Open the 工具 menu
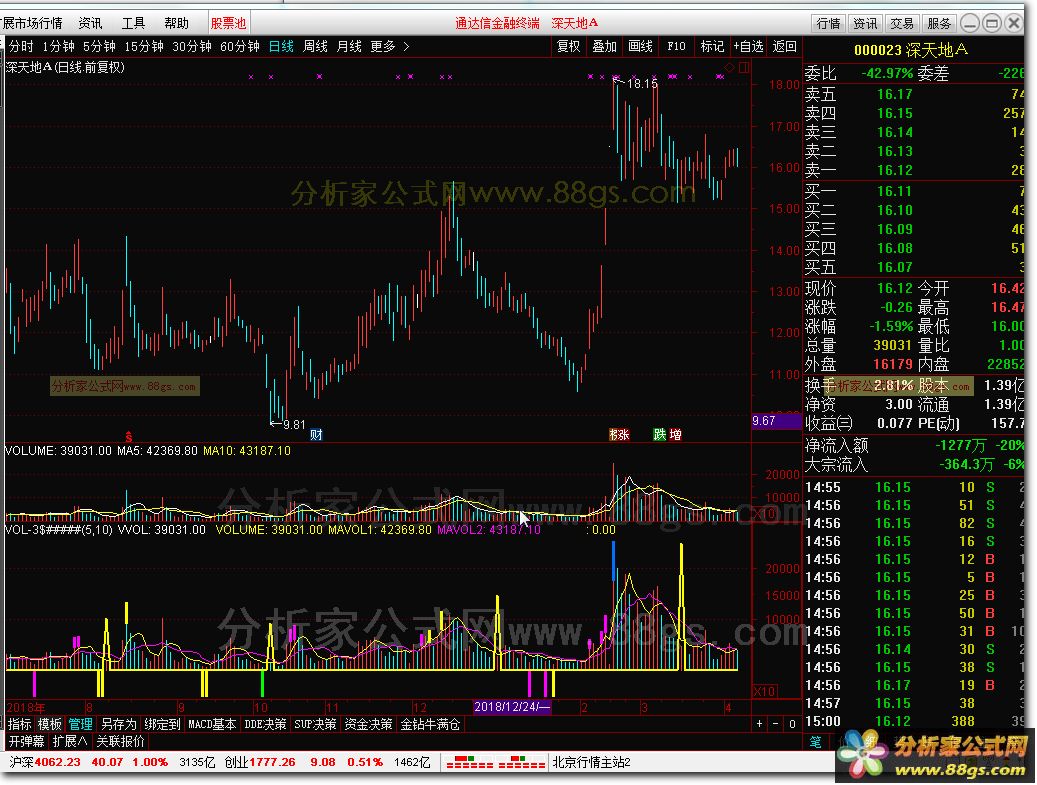 coord(133,23)
